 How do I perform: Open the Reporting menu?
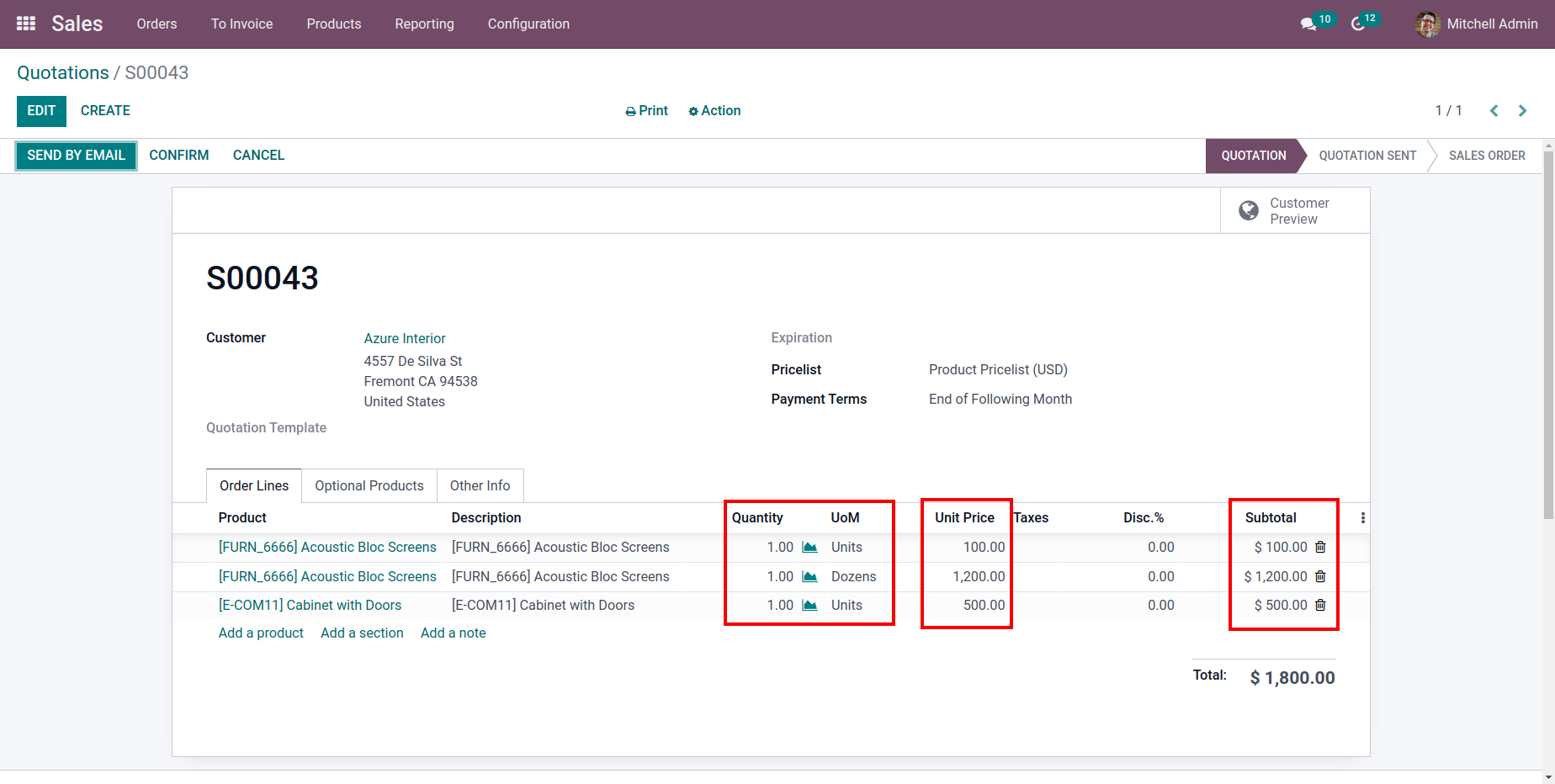point(424,24)
